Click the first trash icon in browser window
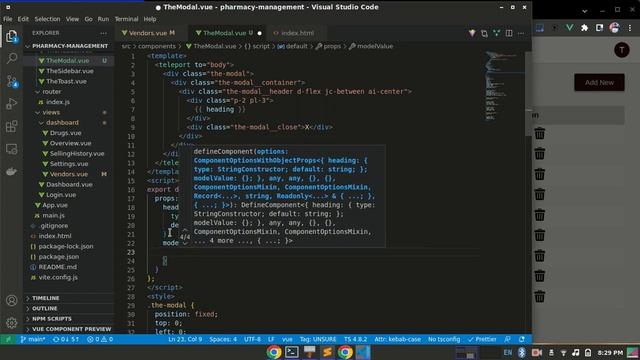The image size is (640, 360). (540, 133)
